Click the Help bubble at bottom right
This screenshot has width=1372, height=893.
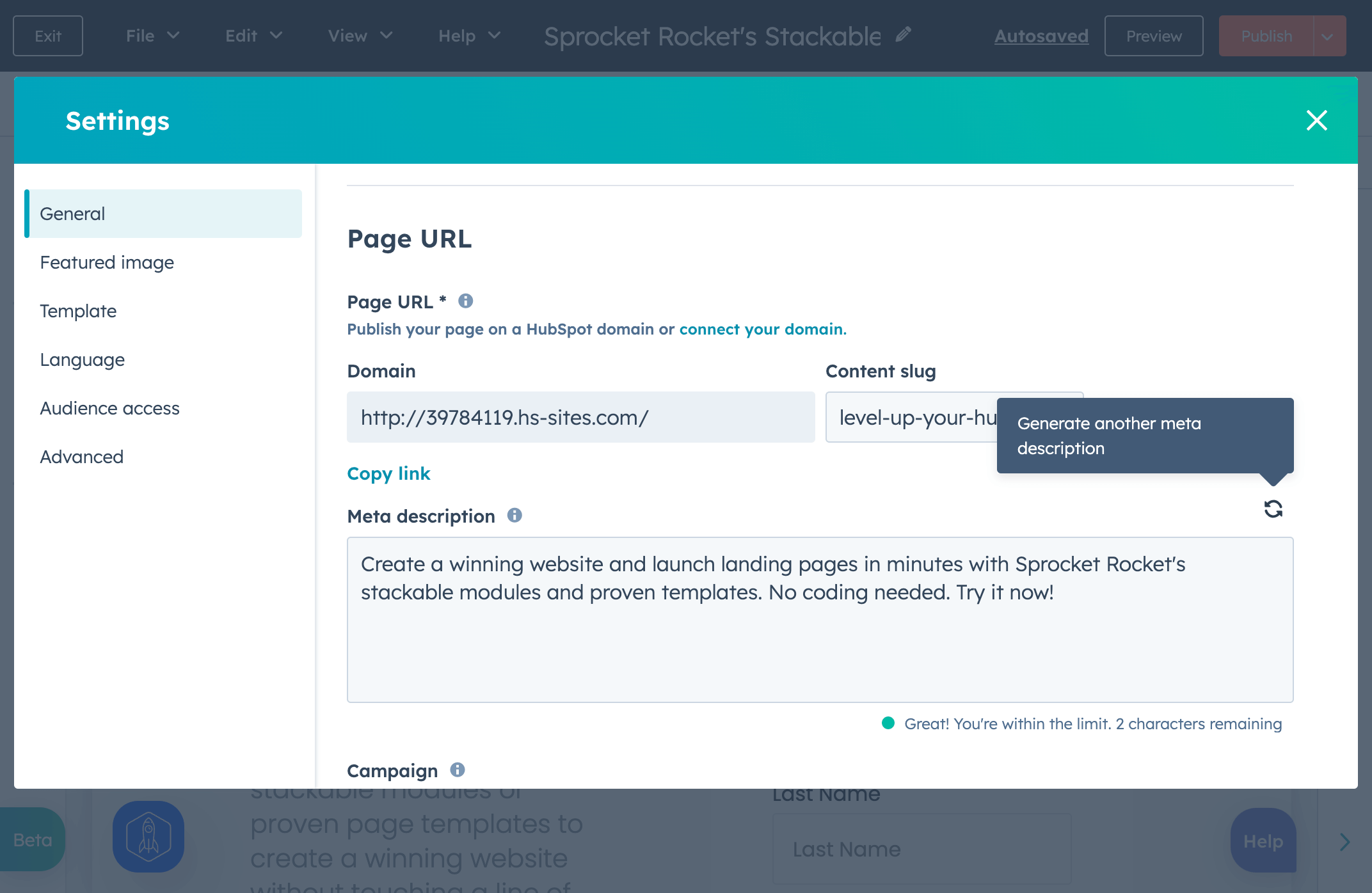pyautogui.click(x=1263, y=841)
